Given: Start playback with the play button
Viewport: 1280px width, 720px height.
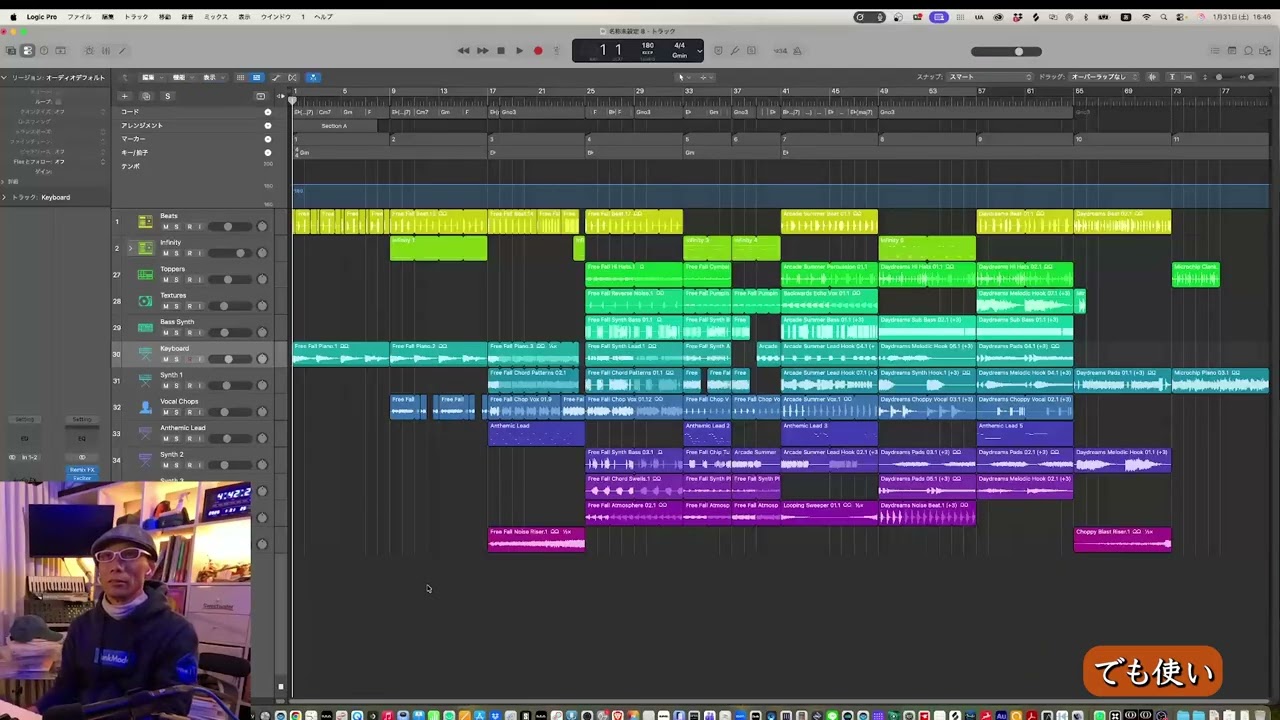Looking at the screenshot, I should pos(519,51).
